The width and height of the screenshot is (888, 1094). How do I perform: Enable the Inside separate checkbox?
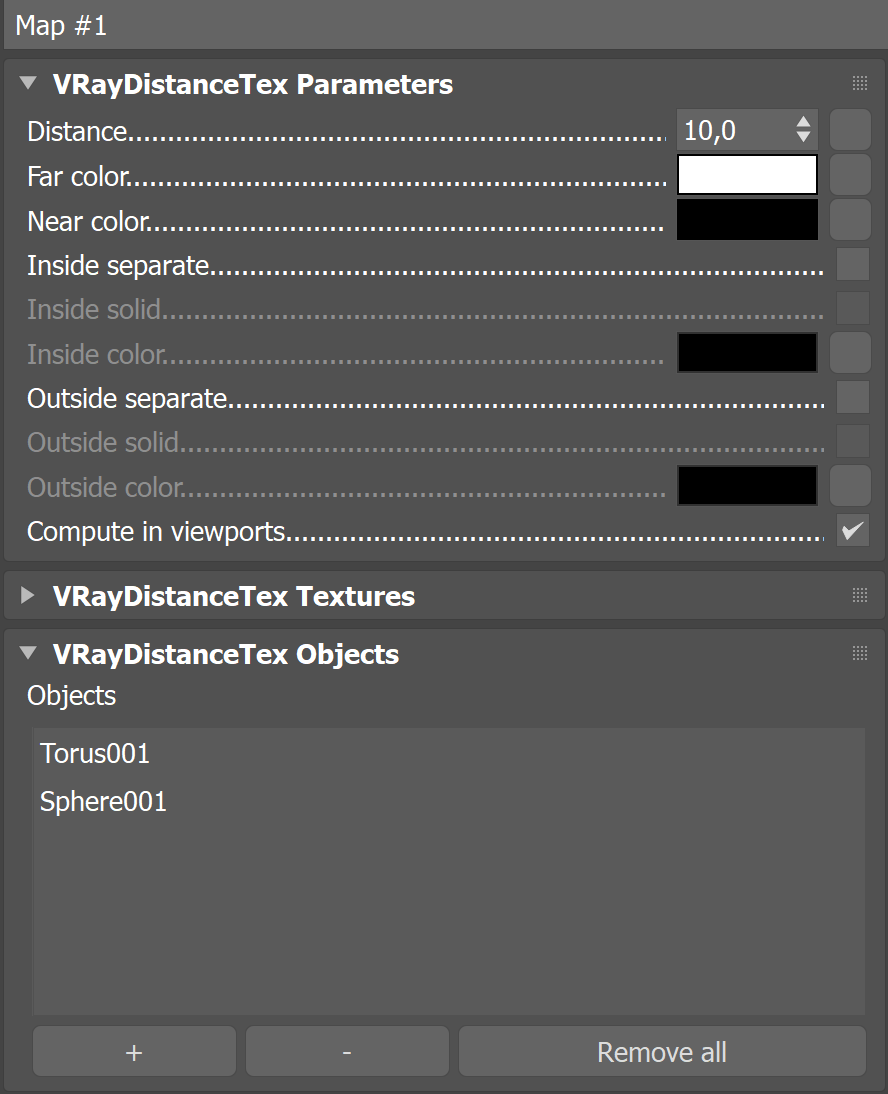[852, 264]
